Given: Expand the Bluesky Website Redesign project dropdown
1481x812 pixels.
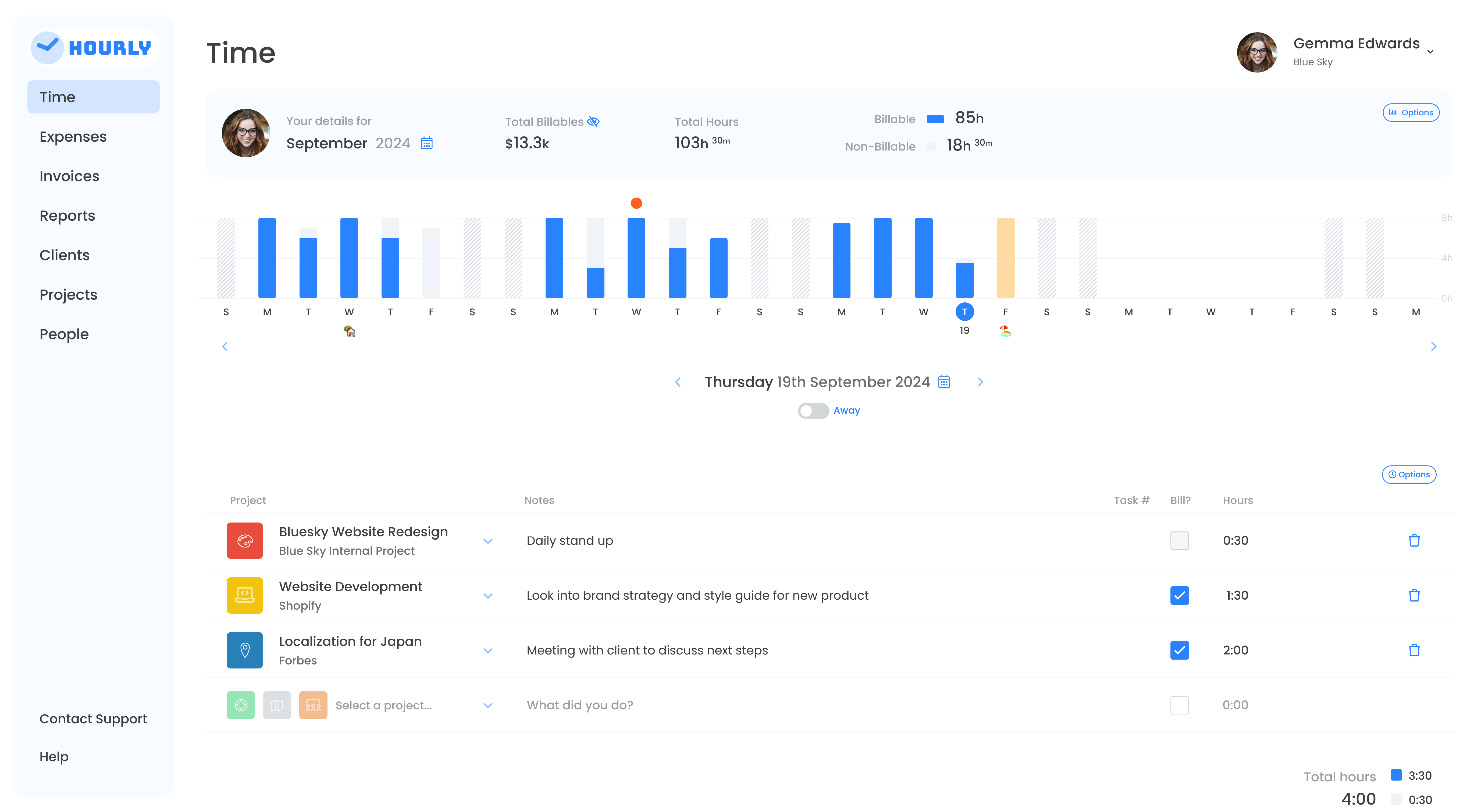Looking at the screenshot, I should pyautogui.click(x=488, y=541).
